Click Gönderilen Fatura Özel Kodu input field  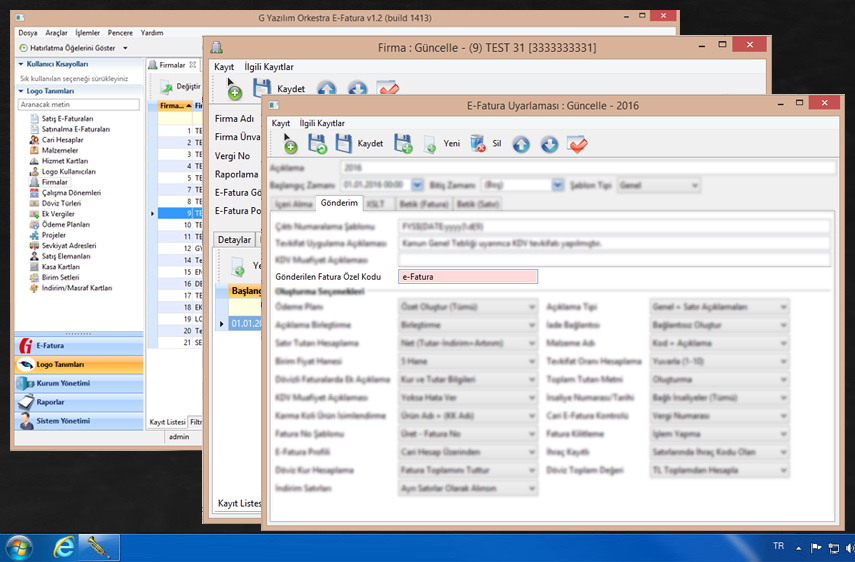(x=468, y=277)
